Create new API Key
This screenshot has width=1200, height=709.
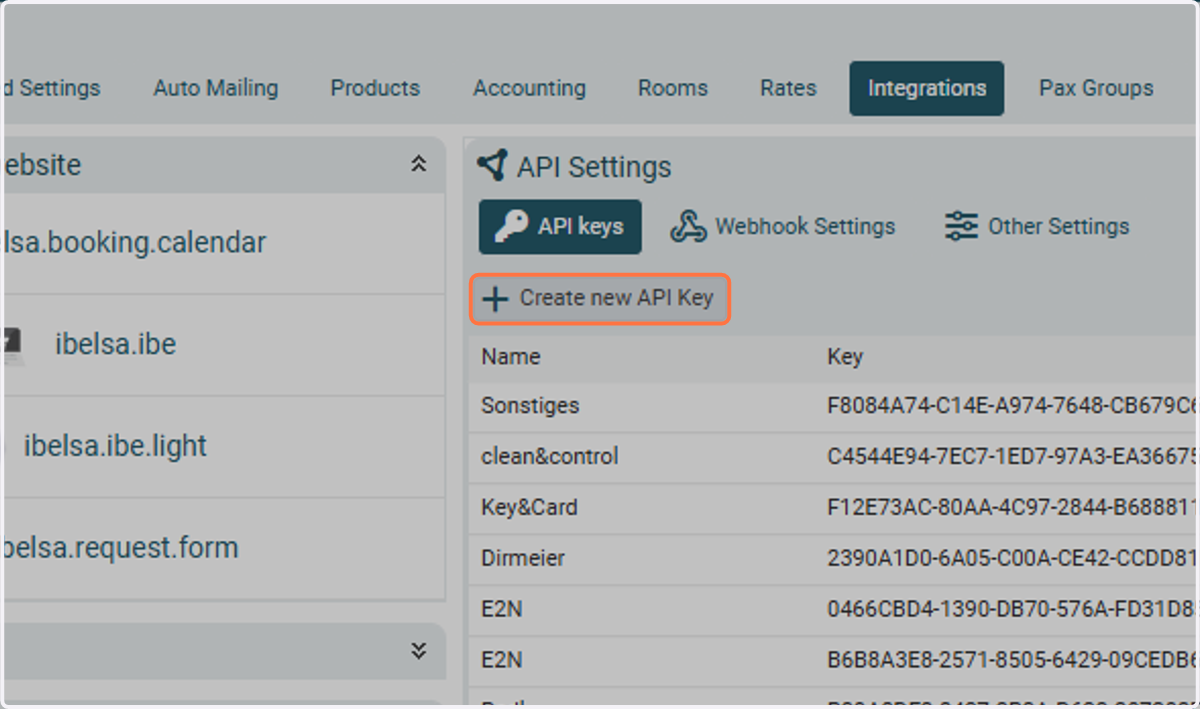pos(600,298)
